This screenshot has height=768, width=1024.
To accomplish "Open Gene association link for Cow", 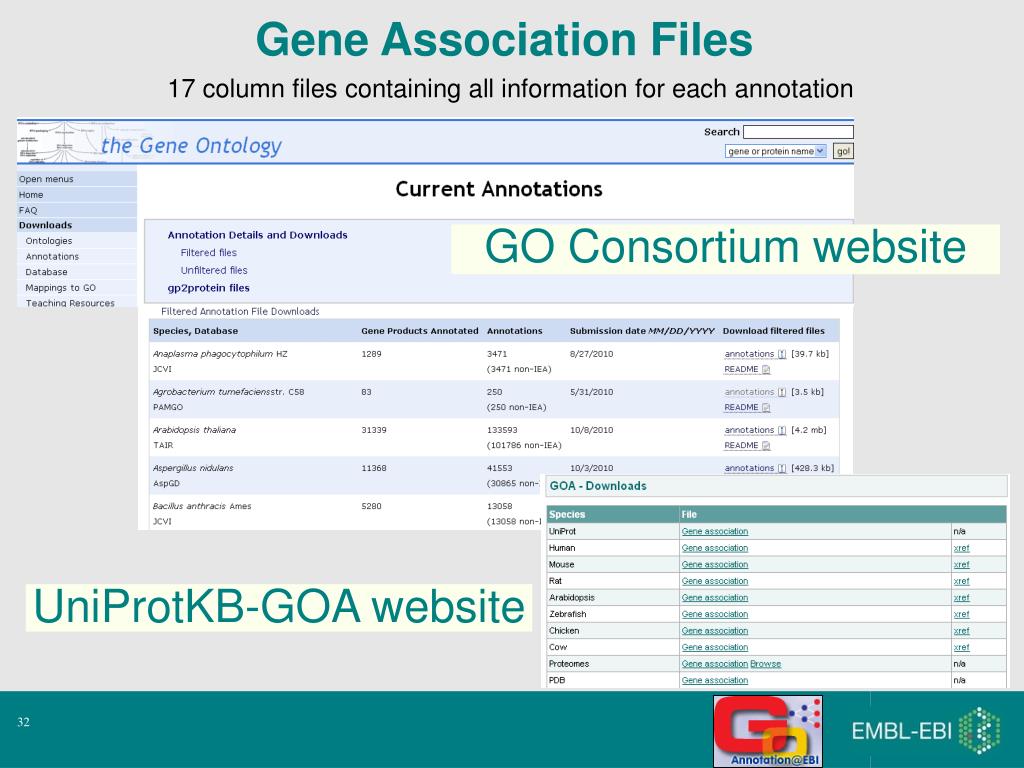I will (x=714, y=647).
